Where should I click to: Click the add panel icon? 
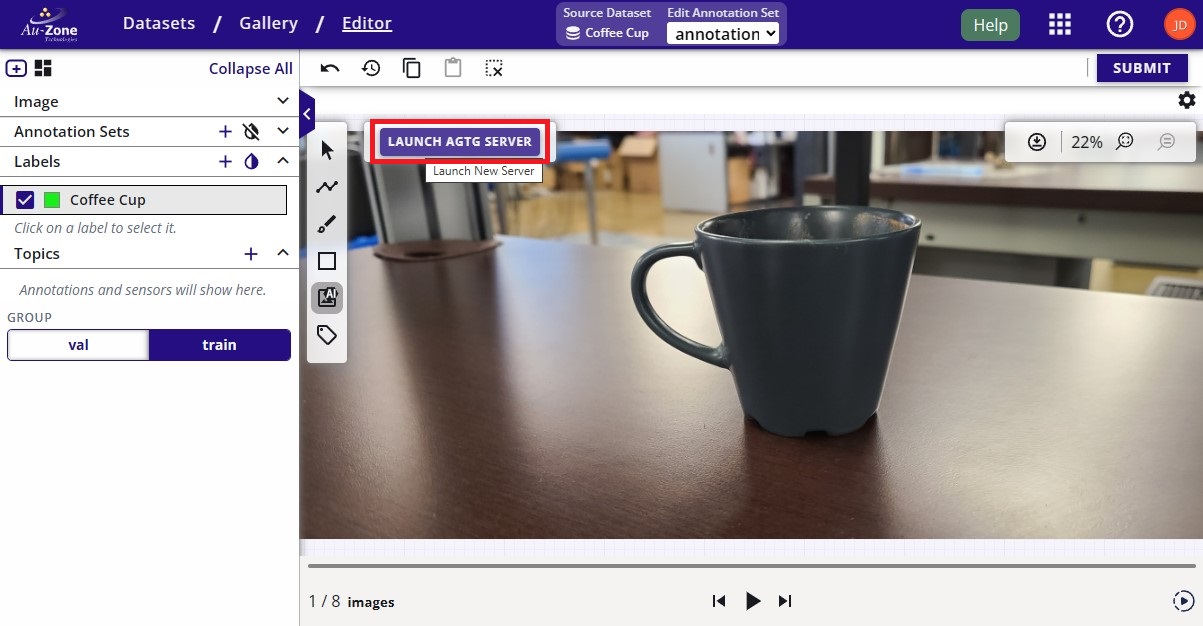click(16, 68)
